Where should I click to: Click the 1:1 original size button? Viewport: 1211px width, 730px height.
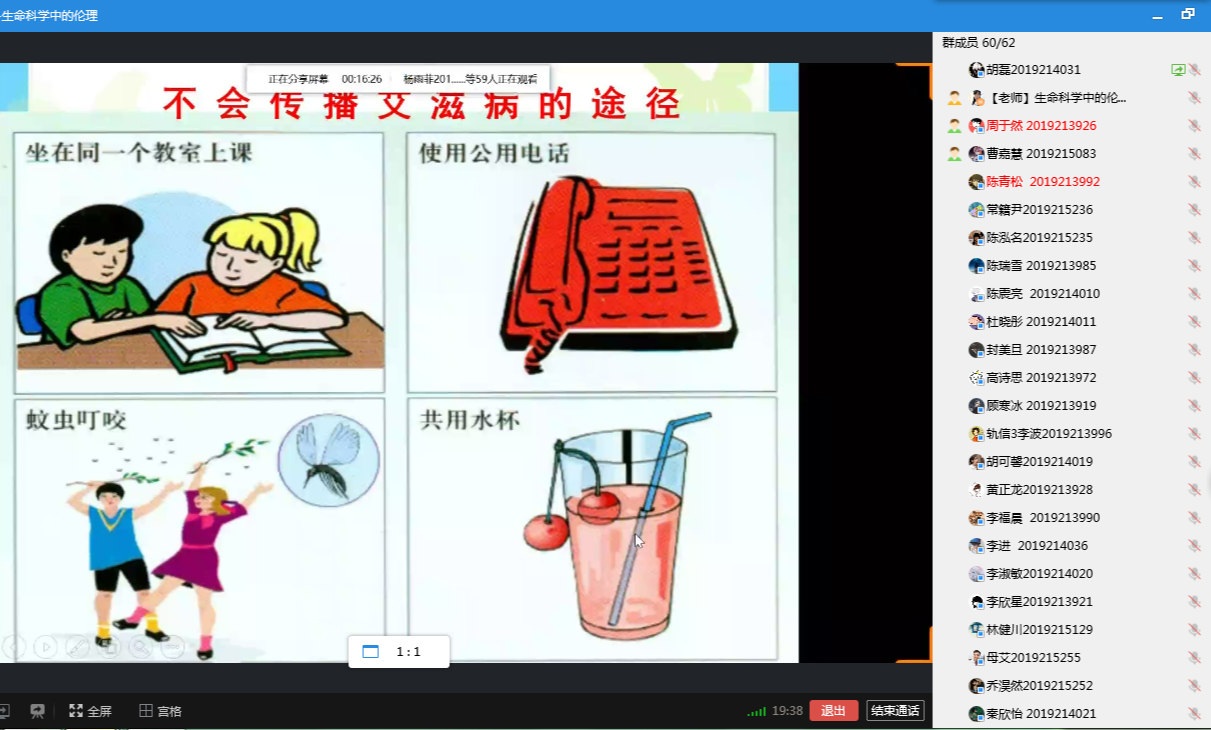coord(408,652)
